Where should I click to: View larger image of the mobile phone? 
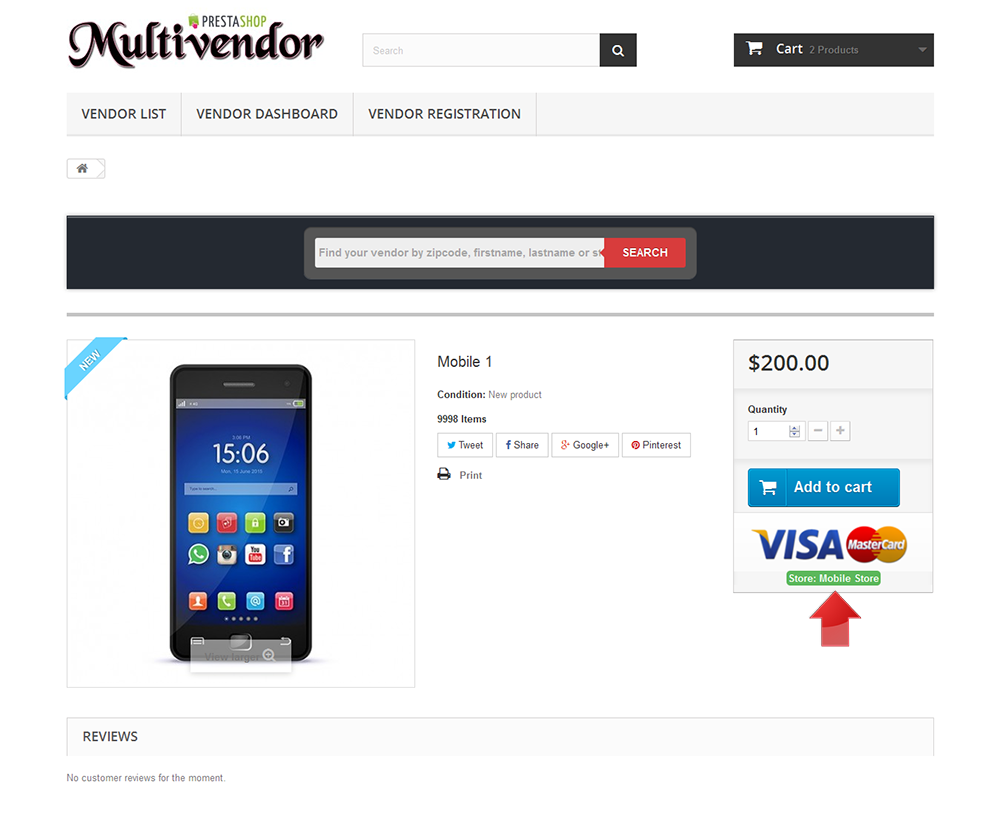tap(240, 656)
